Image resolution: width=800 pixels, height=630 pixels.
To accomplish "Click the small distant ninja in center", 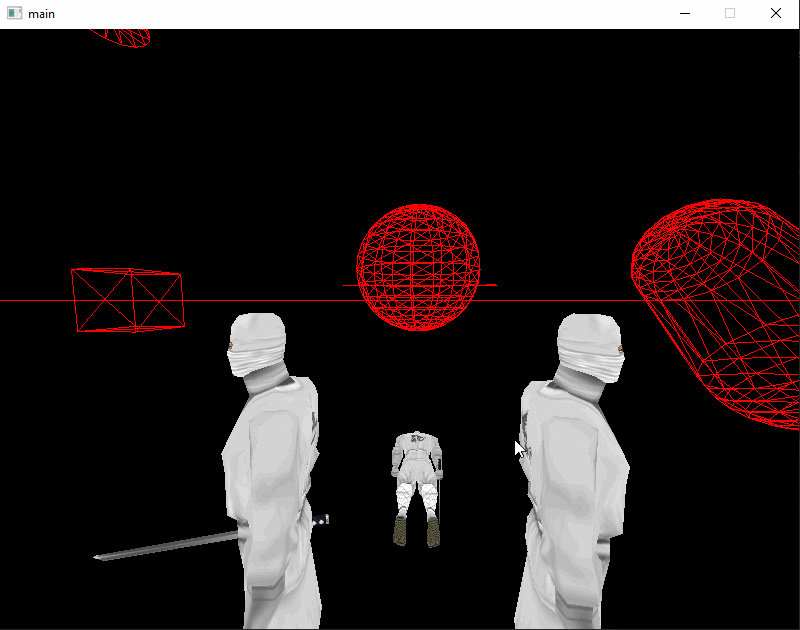I will [x=417, y=489].
